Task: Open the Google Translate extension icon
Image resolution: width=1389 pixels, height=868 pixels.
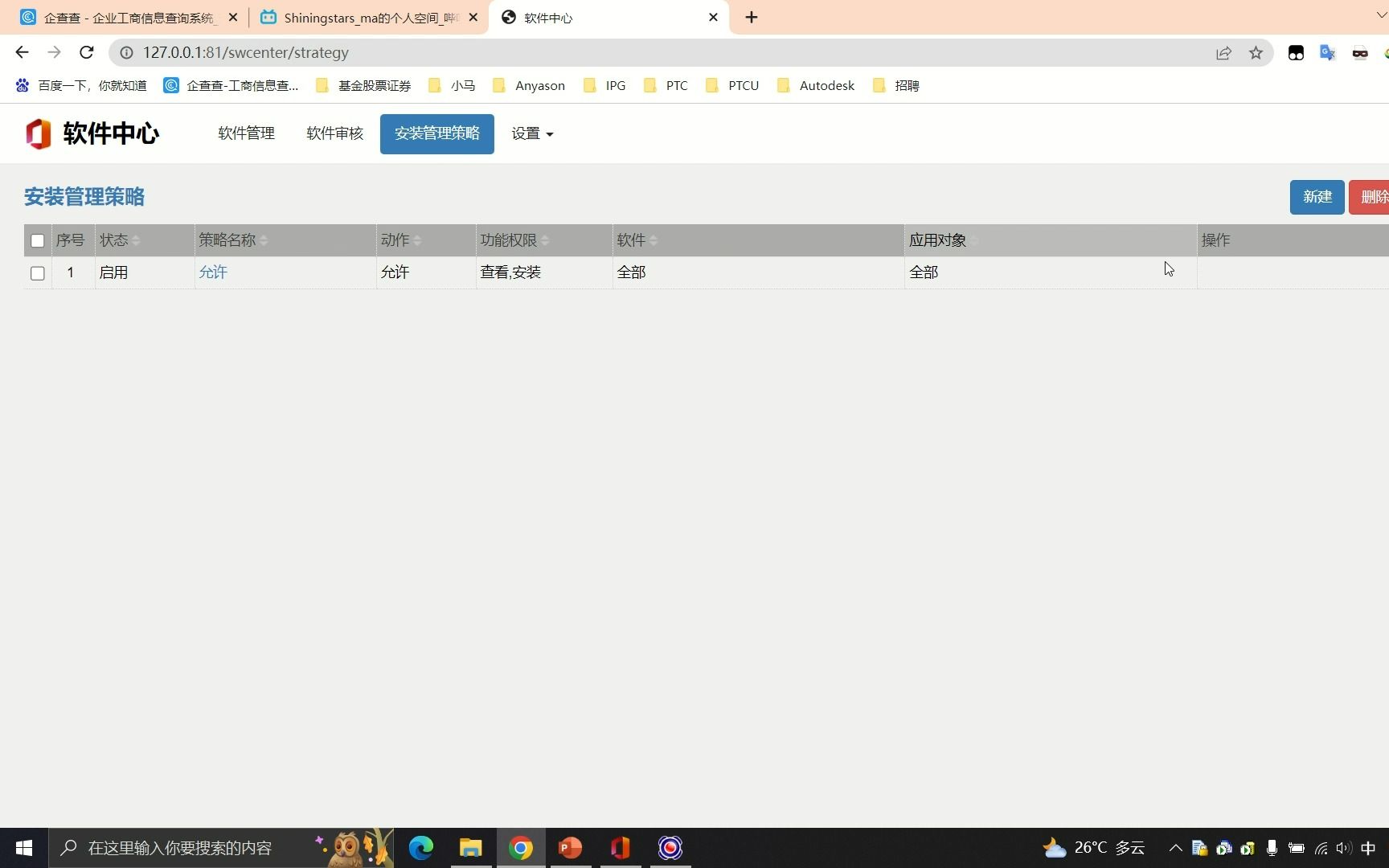Action: (1327, 53)
